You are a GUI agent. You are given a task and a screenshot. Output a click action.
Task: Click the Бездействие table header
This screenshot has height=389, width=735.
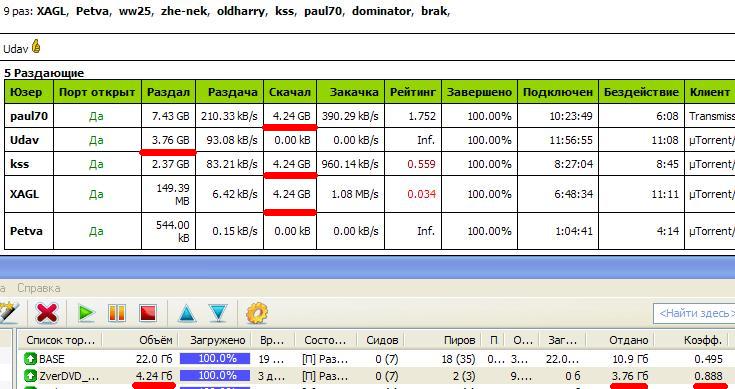coord(641,92)
